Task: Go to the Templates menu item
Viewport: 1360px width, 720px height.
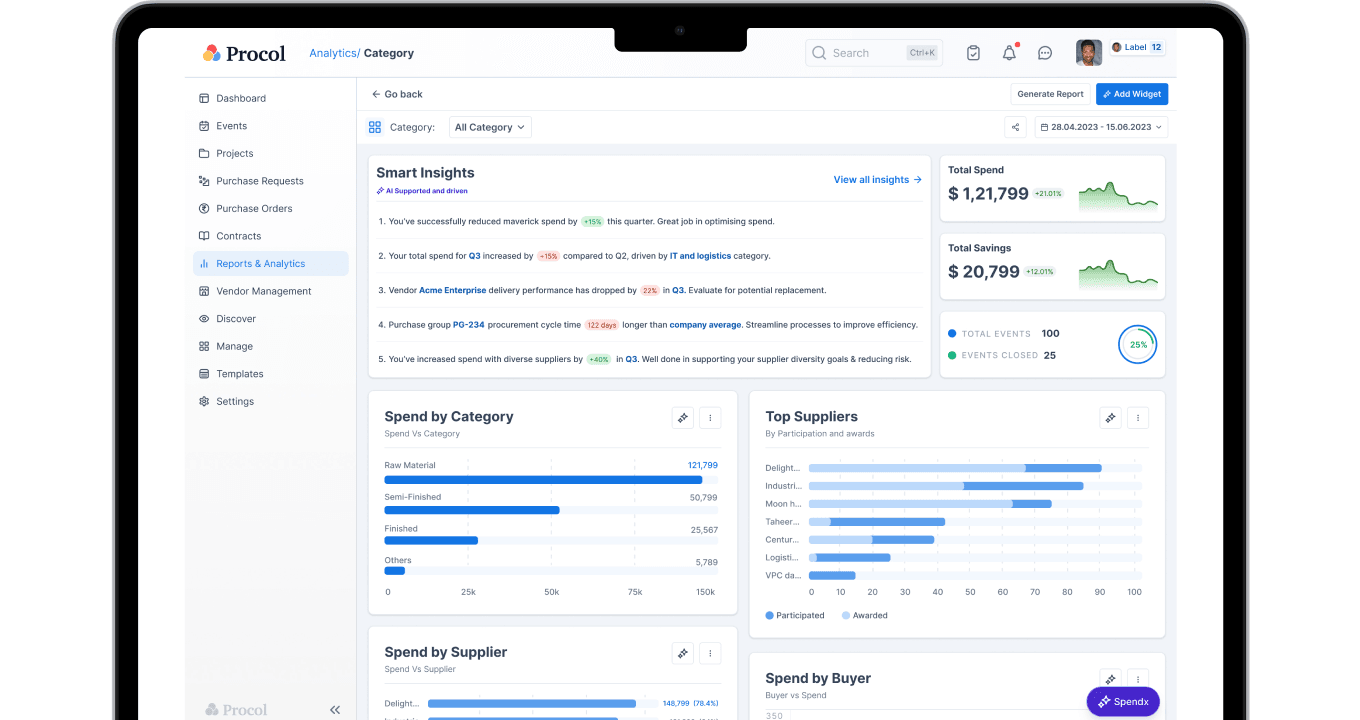Action: click(238, 373)
